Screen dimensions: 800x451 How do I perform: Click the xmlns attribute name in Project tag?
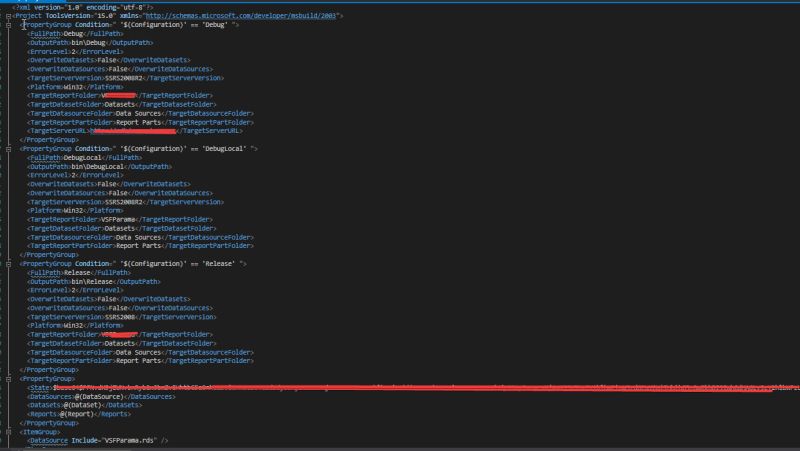pyautogui.click(x=130, y=16)
